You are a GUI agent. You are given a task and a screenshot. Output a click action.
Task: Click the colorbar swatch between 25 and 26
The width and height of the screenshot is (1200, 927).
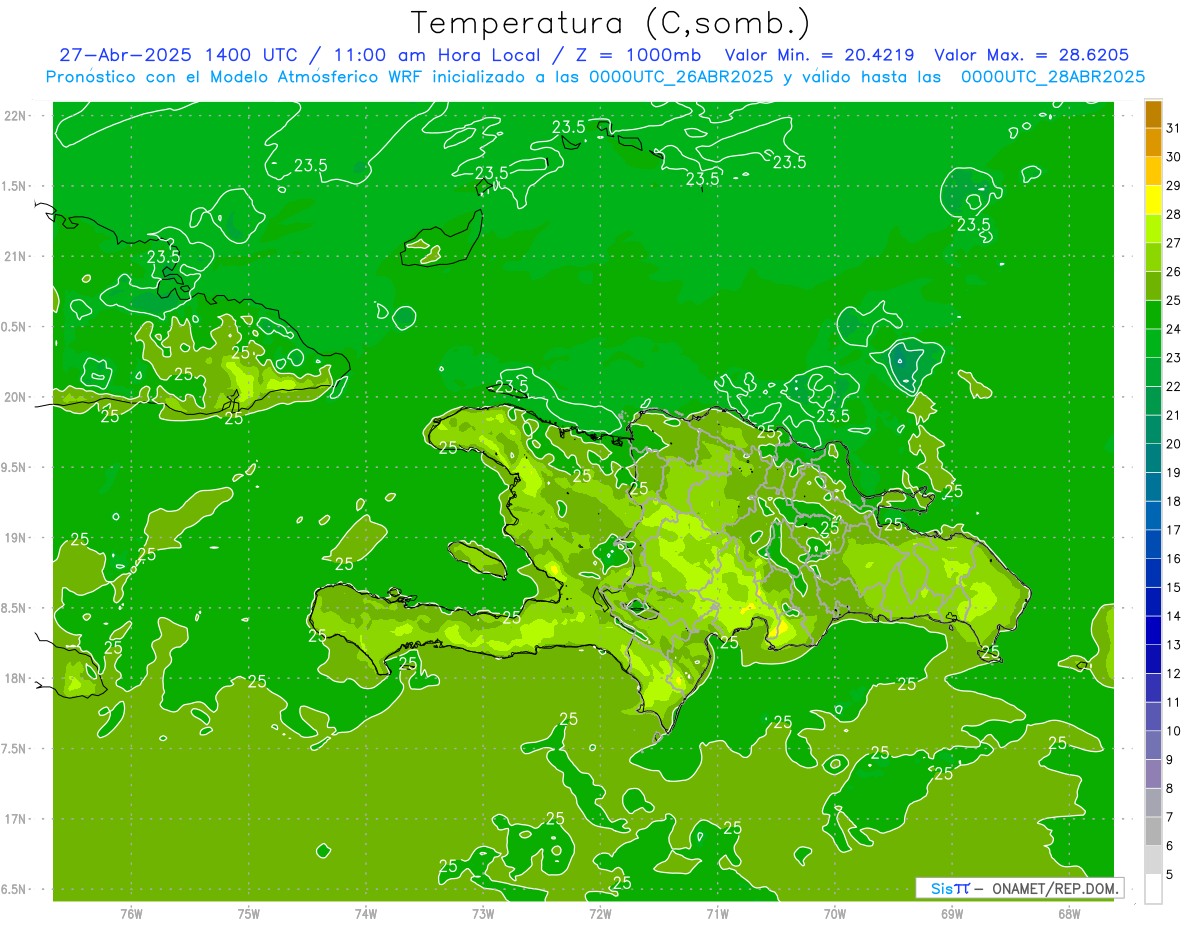point(1153,286)
